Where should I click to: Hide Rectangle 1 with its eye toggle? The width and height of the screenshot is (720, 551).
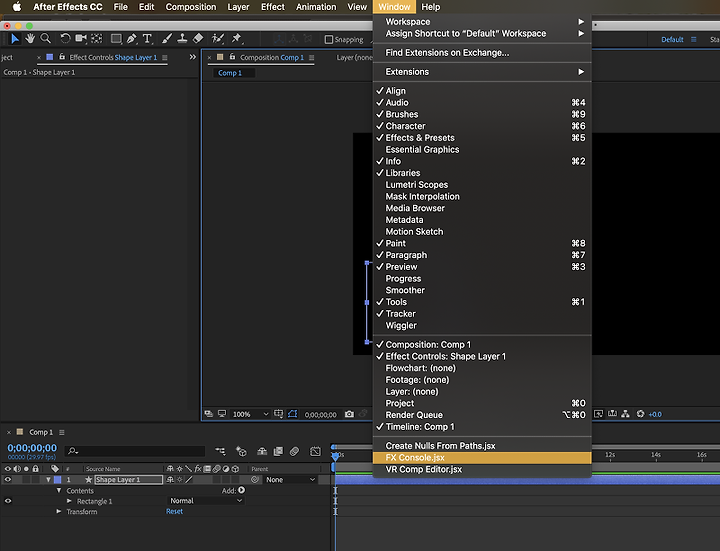tap(8, 501)
